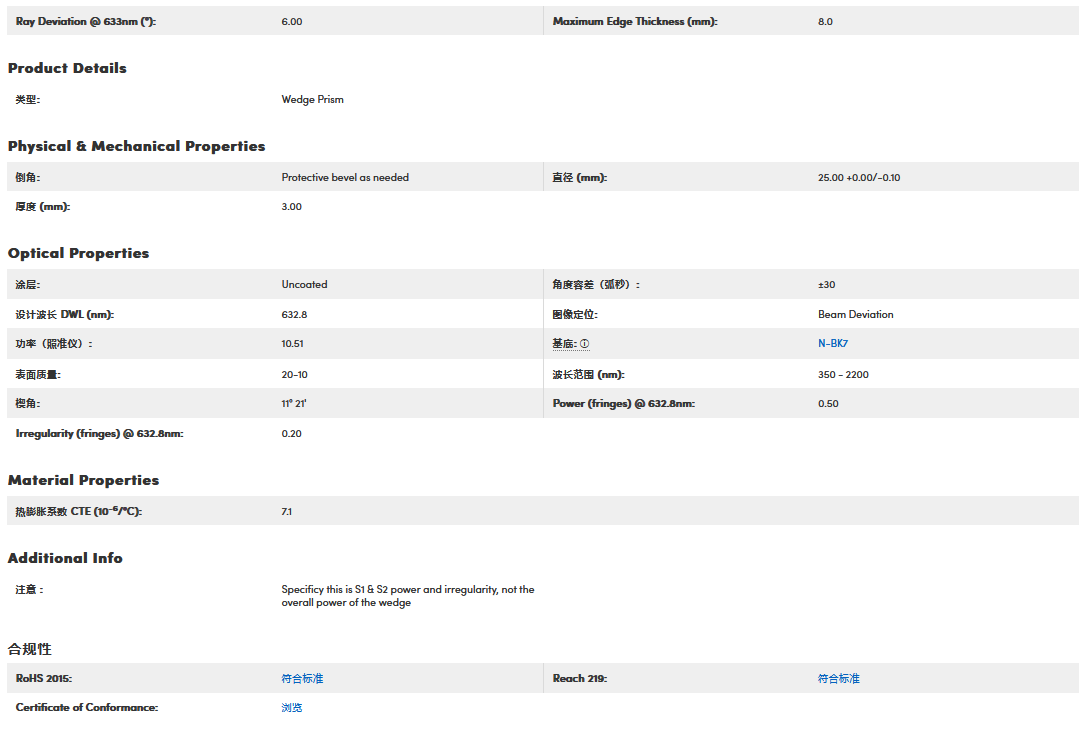Click the 合规性 section heading

(x=29, y=649)
